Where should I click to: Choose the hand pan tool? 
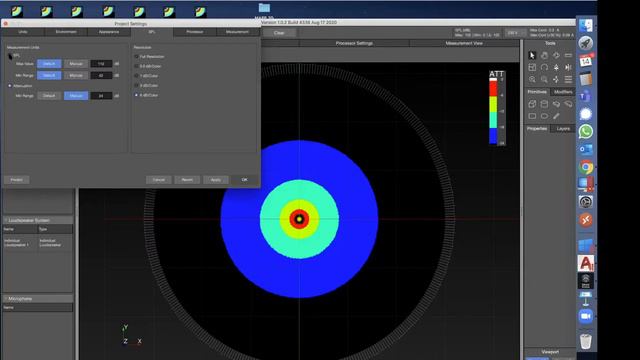point(544,55)
